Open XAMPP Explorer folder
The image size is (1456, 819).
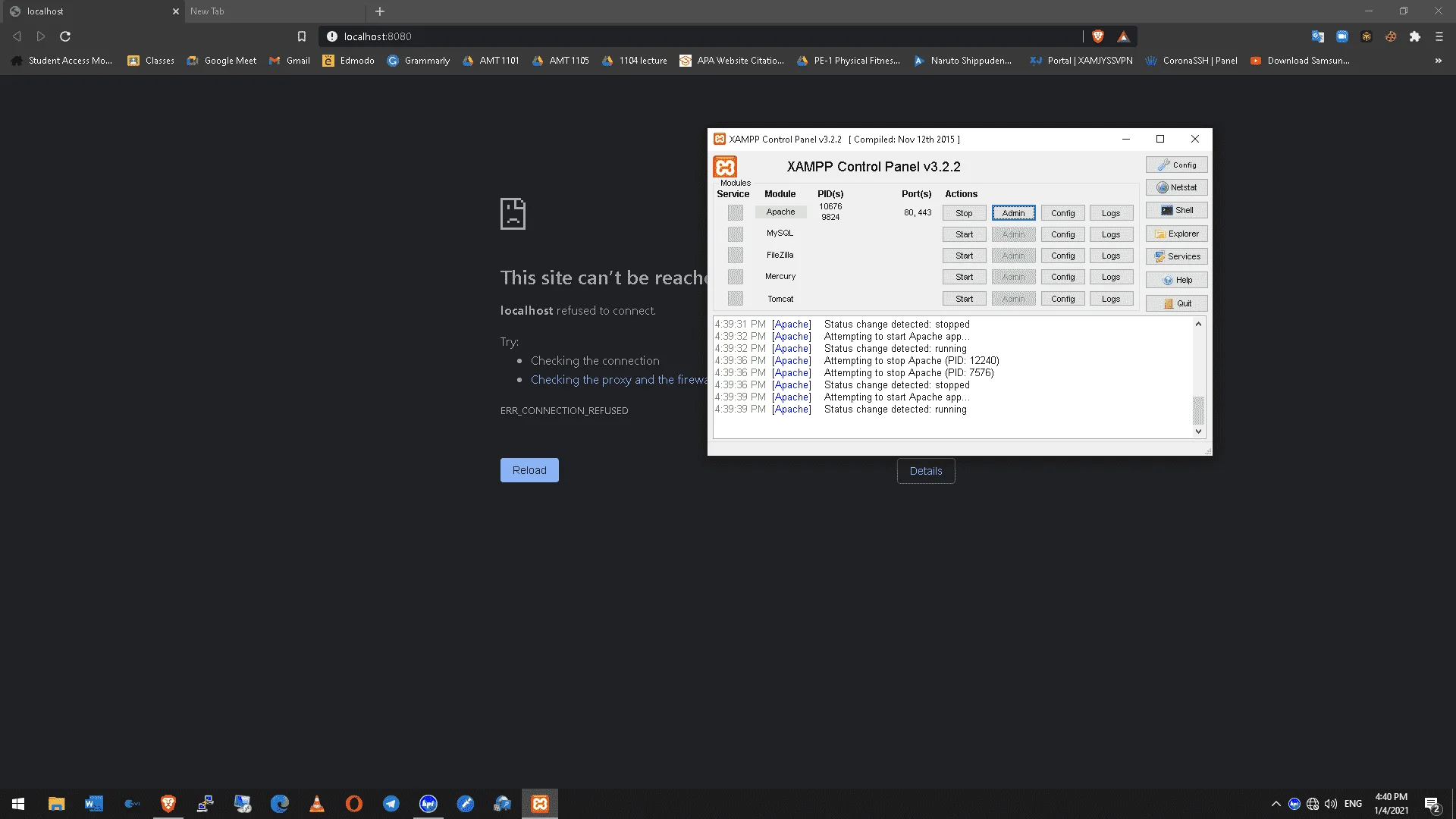click(1176, 234)
